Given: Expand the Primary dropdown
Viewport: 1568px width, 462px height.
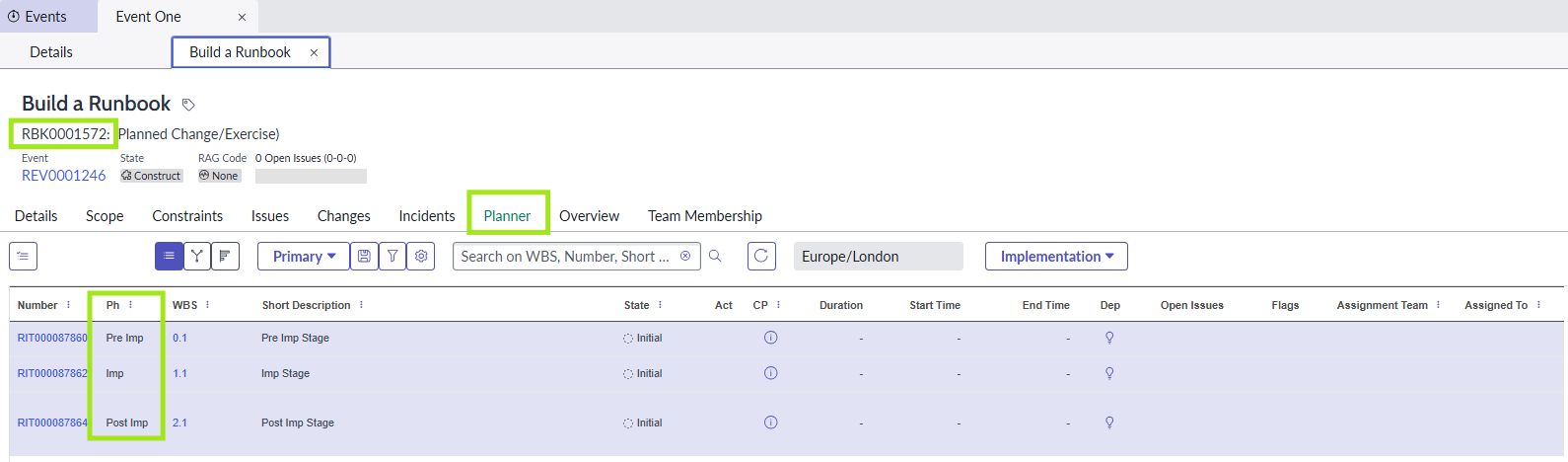Looking at the screenshot, I should click(x=304, y=257).
